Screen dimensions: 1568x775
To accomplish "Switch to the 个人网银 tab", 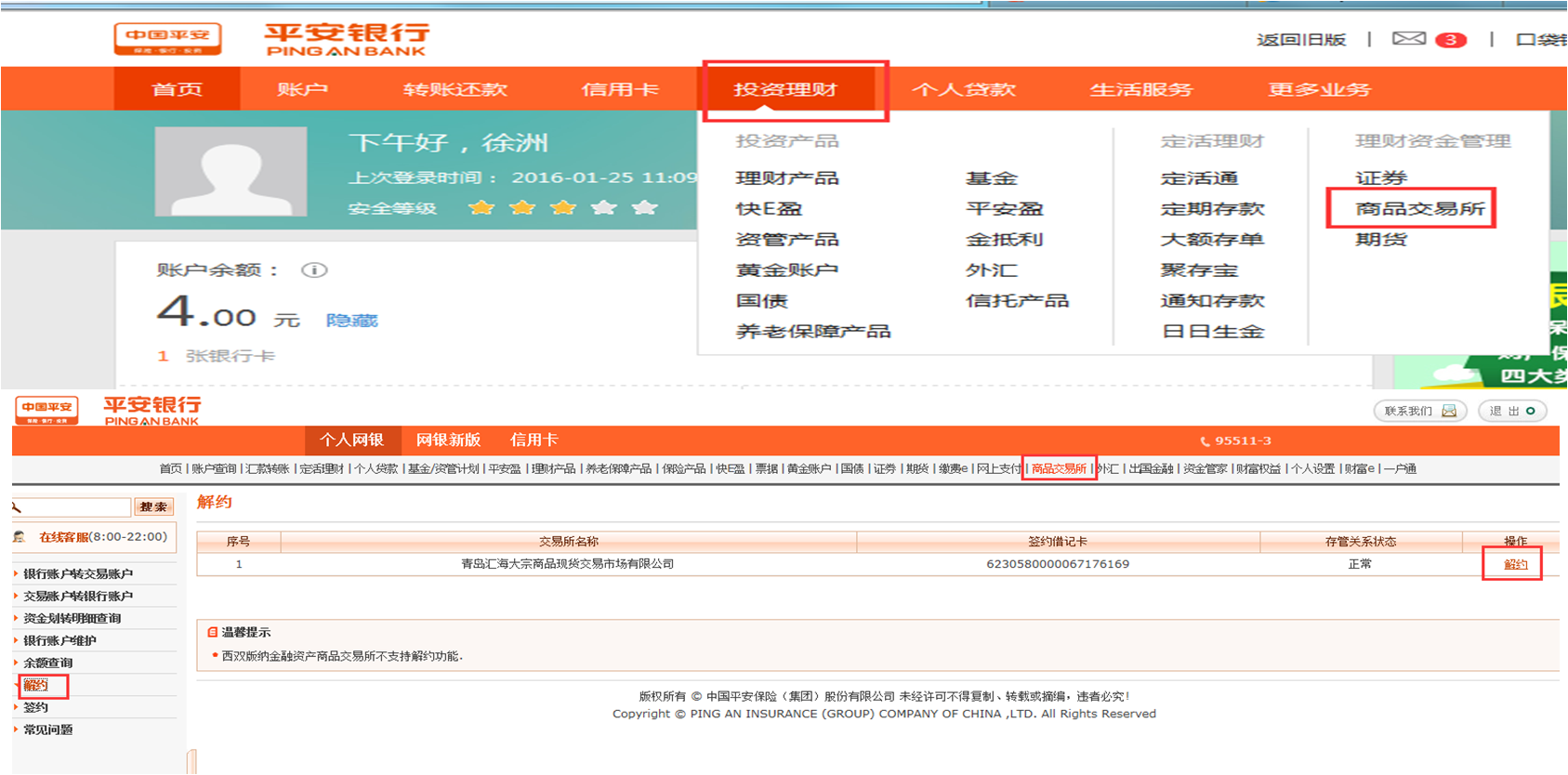I will (352, 440).
